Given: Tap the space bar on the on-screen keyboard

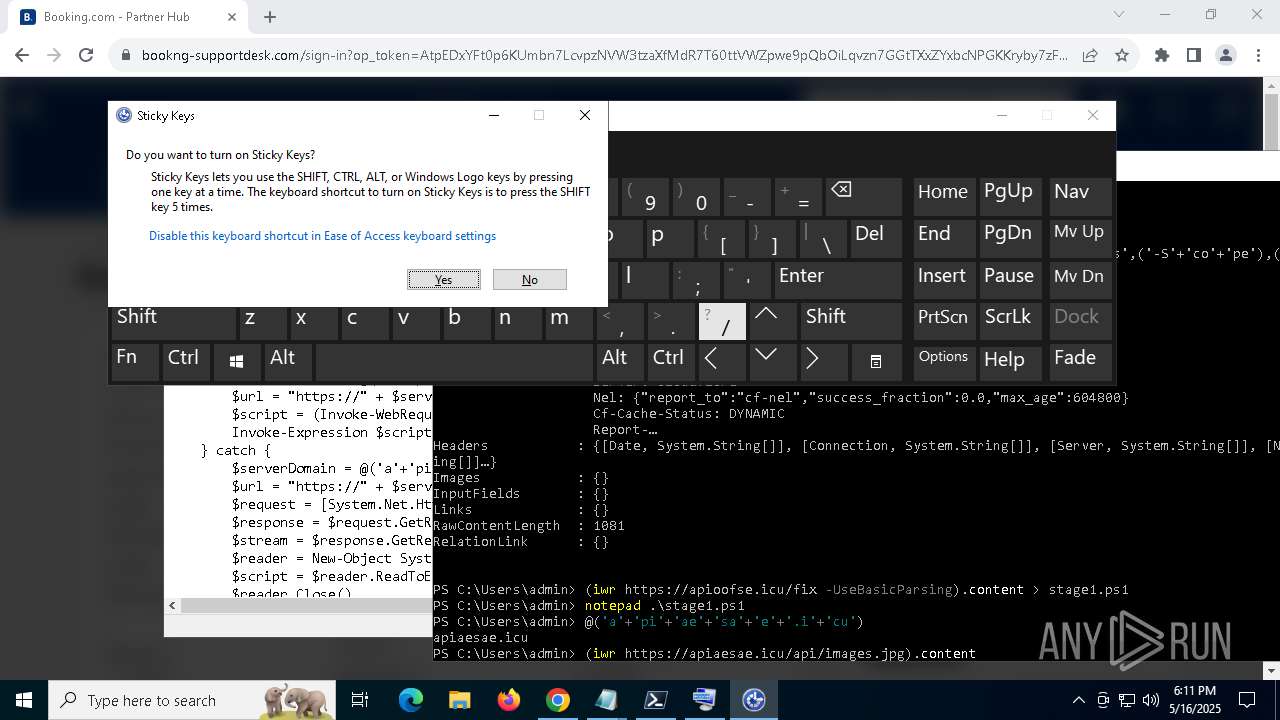Looking at the screenshot, I should coord(454,362).
